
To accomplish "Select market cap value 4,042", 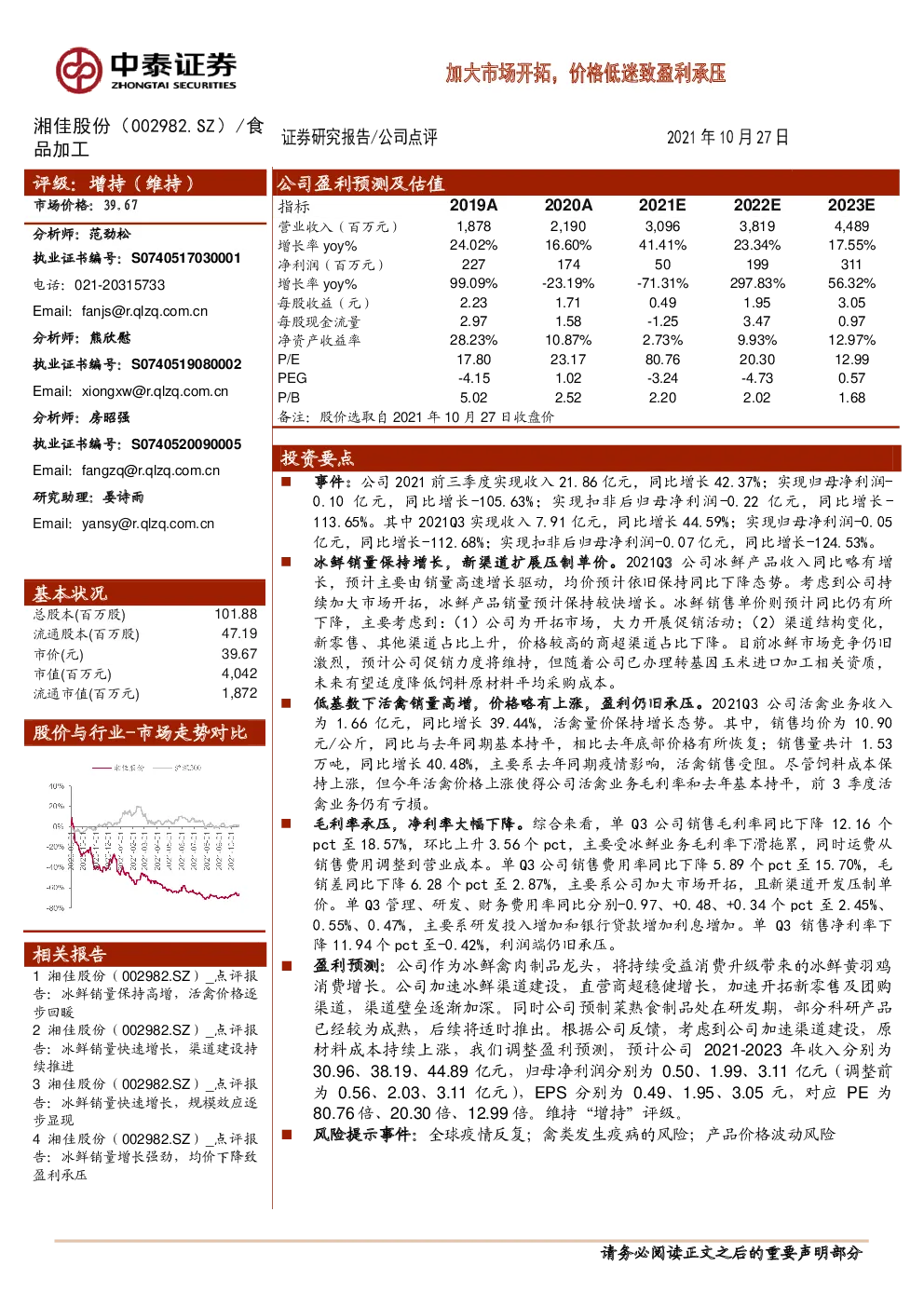I will click(239, 674).
